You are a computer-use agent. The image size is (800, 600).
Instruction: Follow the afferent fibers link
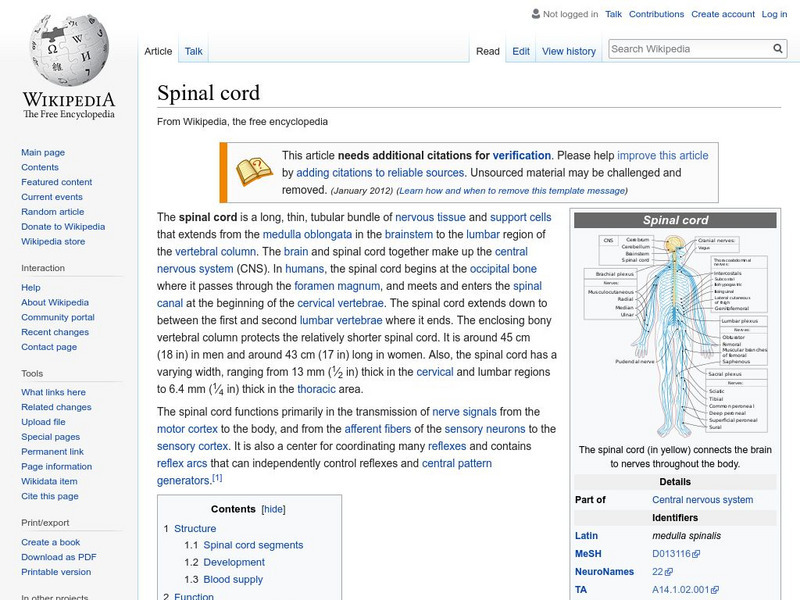point(378,429)
